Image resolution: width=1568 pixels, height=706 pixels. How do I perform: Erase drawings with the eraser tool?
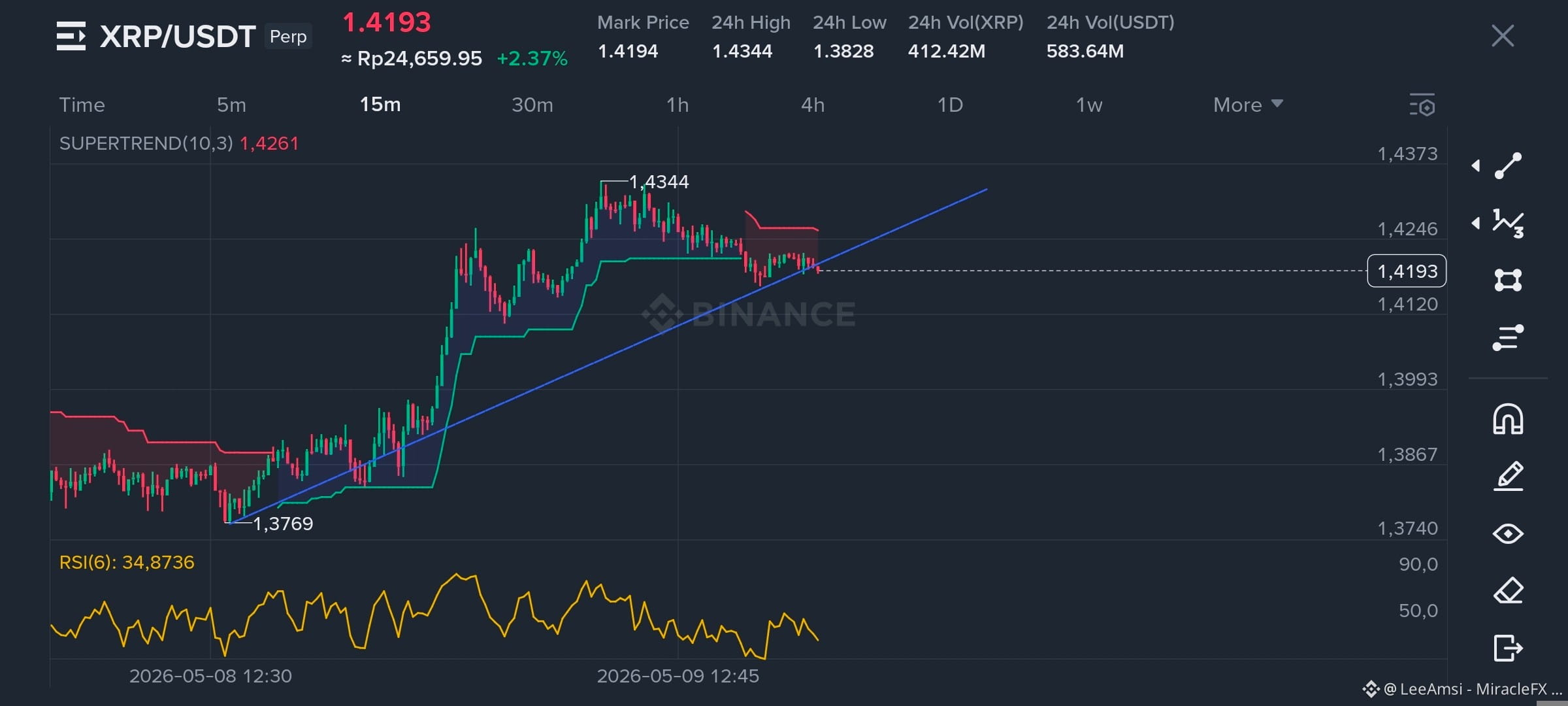(x=1508, y=591)
